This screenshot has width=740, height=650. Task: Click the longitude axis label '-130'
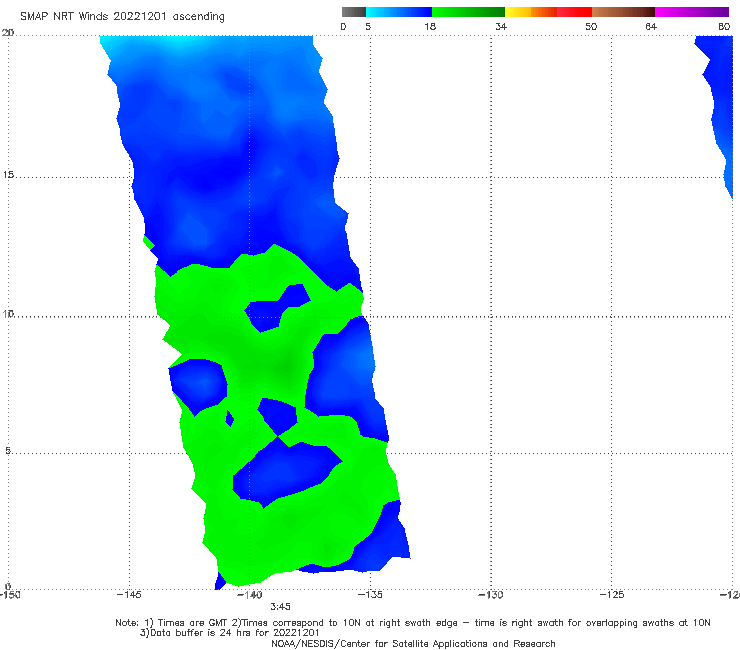[x=490, y=594]
